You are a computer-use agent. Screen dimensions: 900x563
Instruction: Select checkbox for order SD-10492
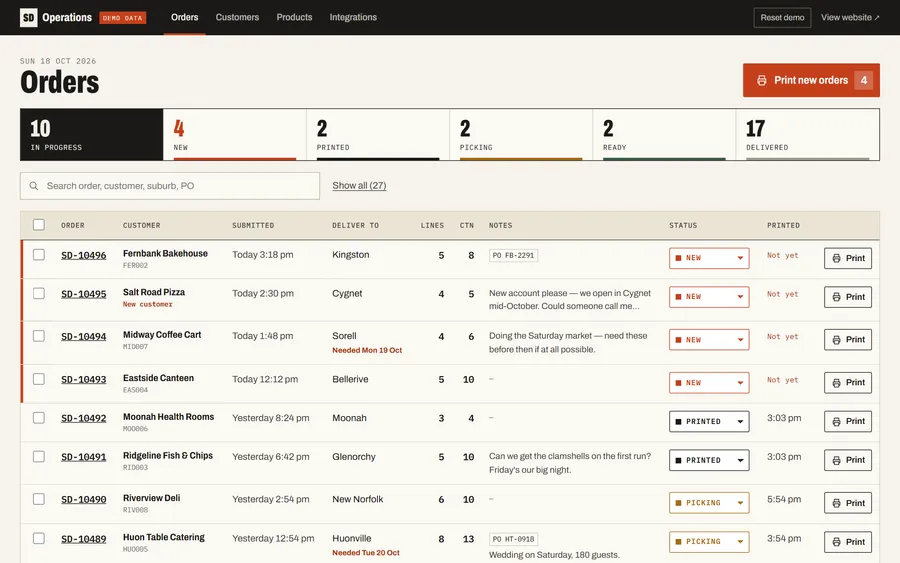[x=38, y=418]
